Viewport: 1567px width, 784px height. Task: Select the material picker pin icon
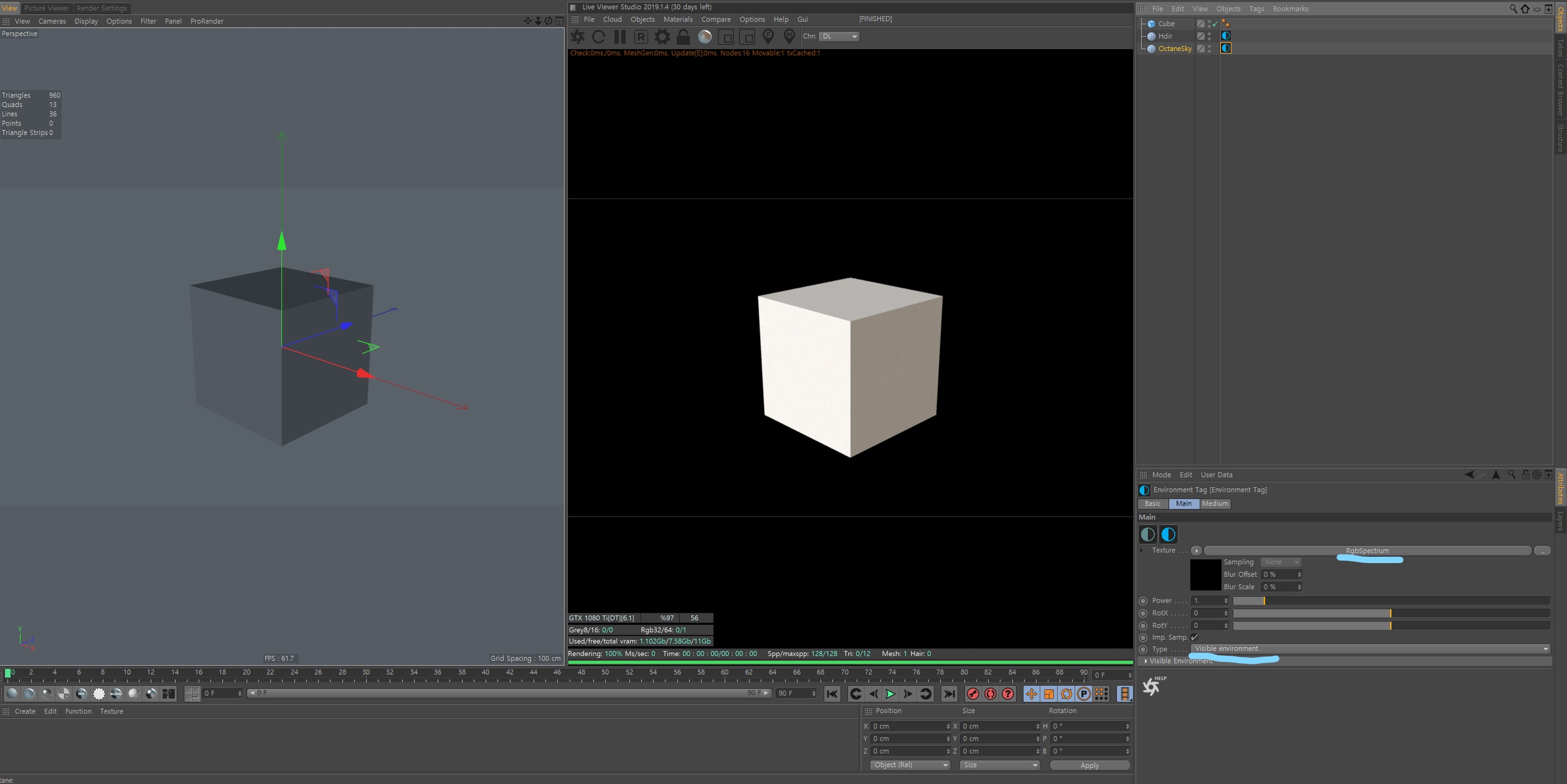[x=789, y=37]
